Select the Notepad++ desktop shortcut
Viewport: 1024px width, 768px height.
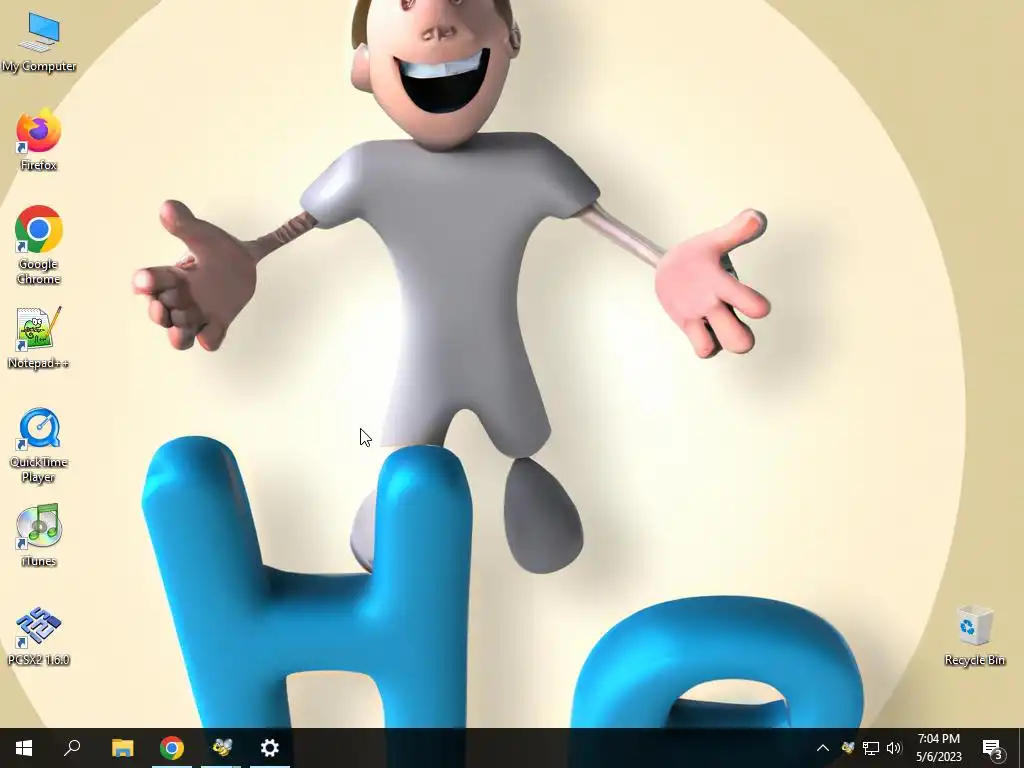[x=39, y=338]
